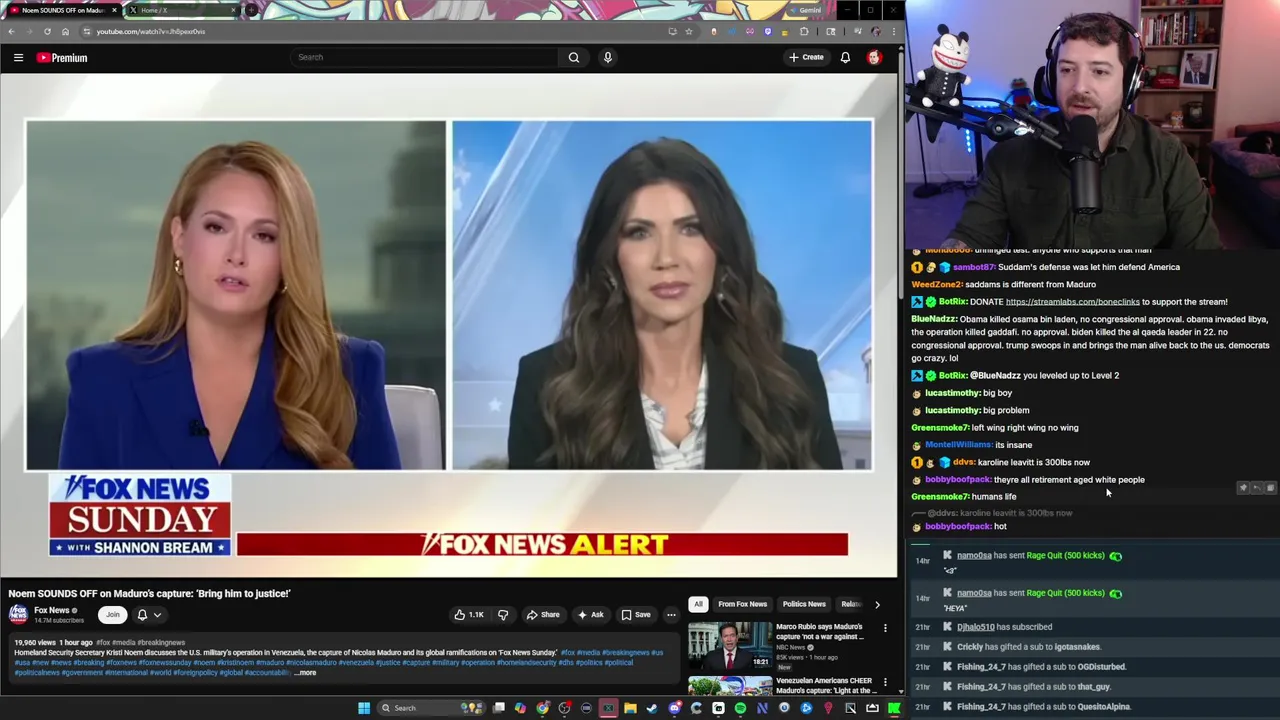Click Djhalo510 has subscribed event

tap(1093, 627)
